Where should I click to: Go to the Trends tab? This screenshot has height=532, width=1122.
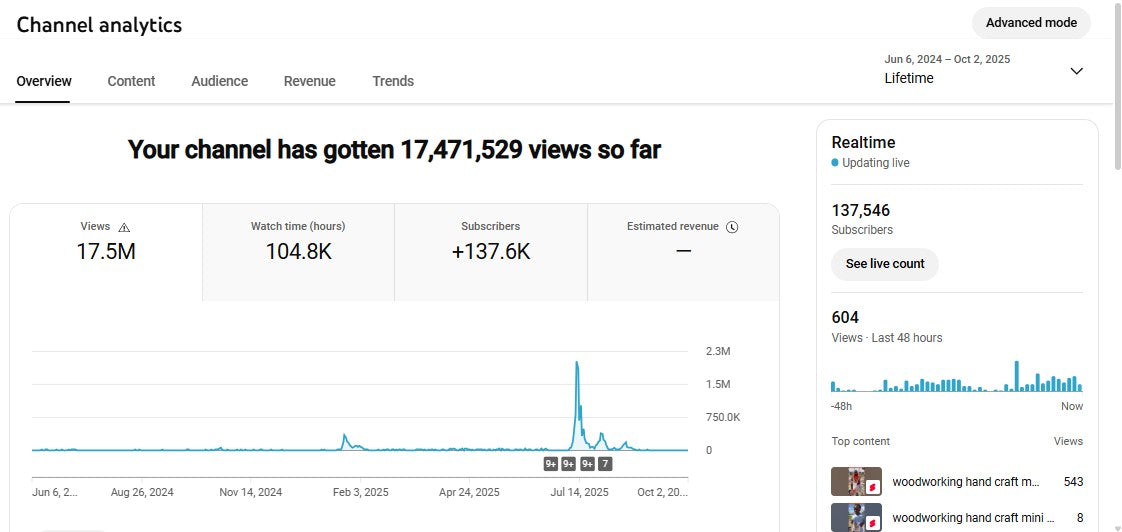coord(392,81)
